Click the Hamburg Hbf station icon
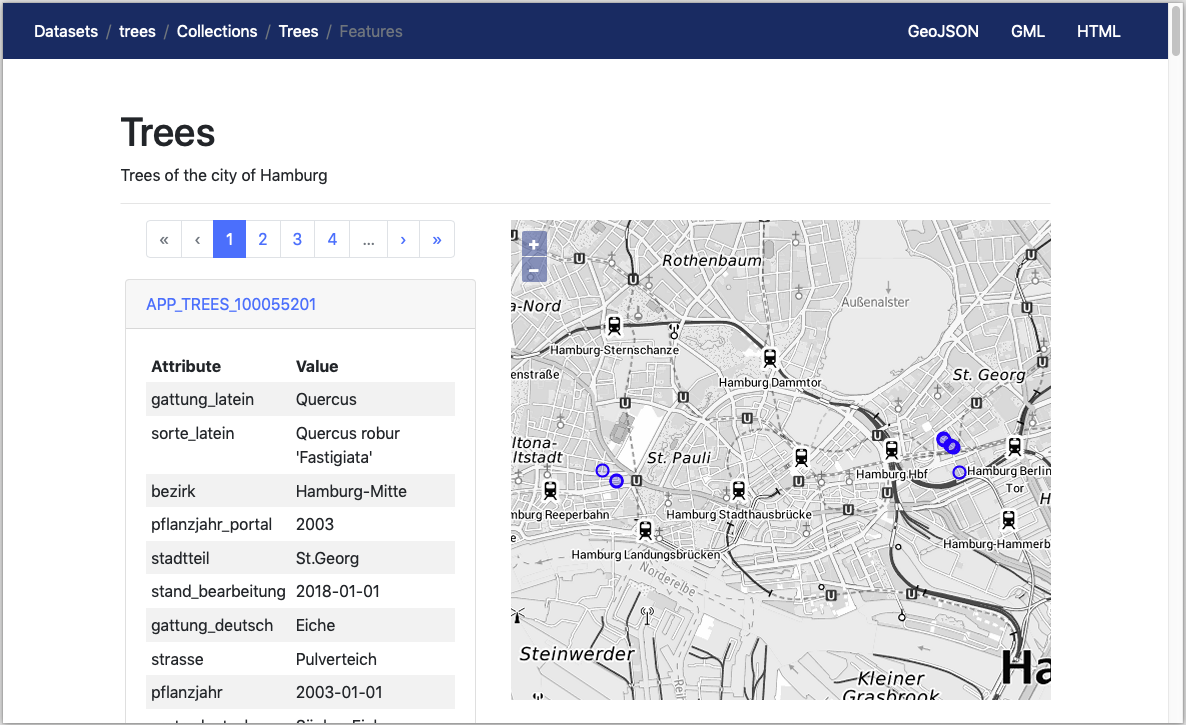Image resolution: width=1186 pixels, height=725 pixels. coord(892,451)
